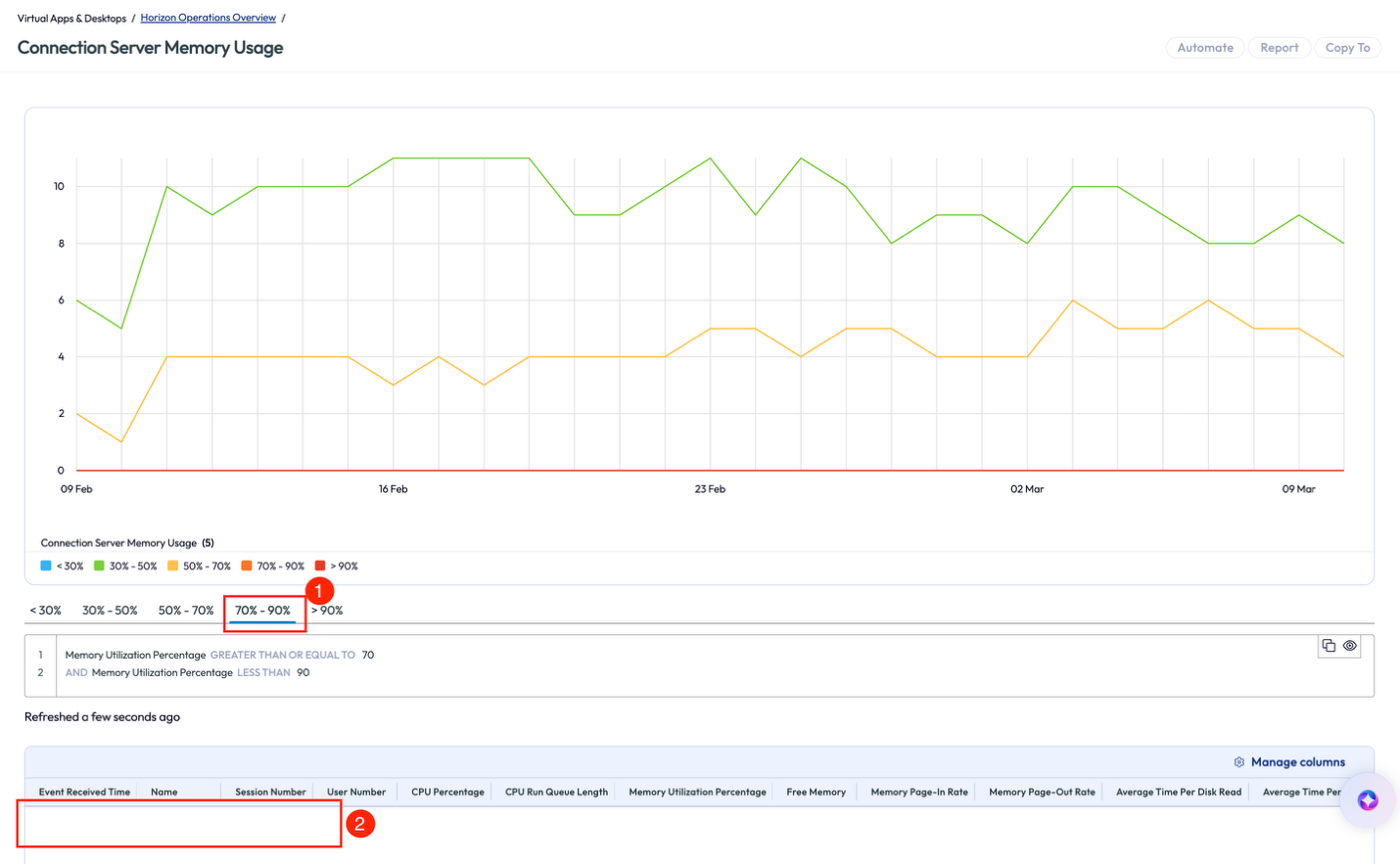The image size is (1400, 864).
Task: Click the eye preview icon beside the filter
Action: tap(1350, 646)
